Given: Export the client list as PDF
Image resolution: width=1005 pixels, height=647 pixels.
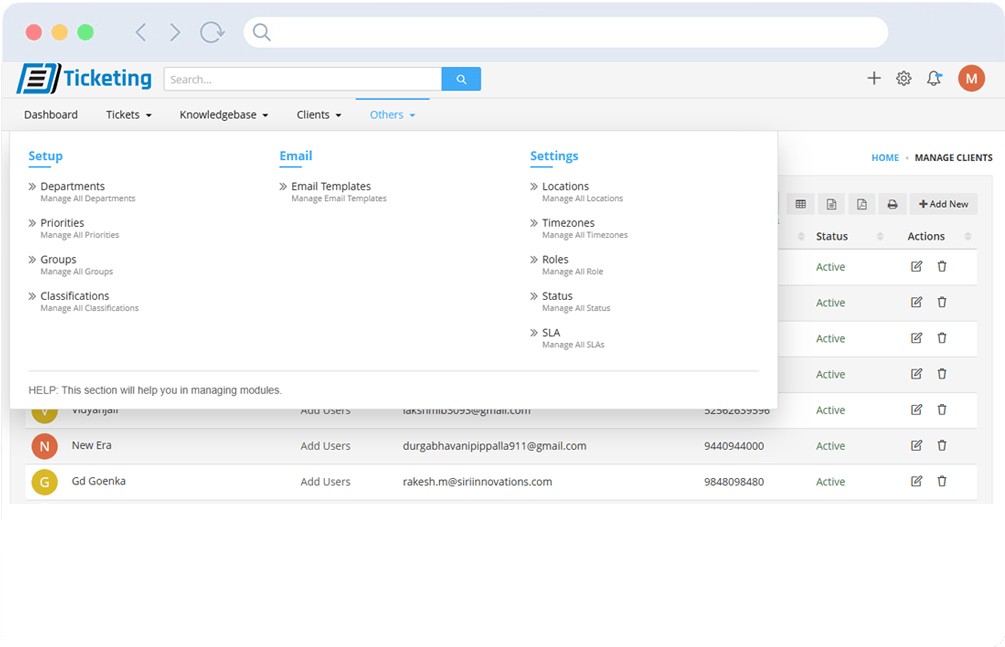Looking at the screenshot, I should coord(862,204).
